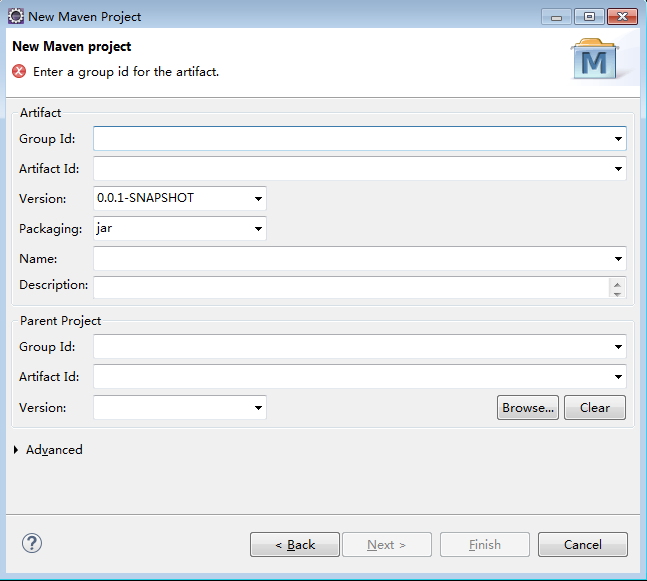Click the Cancel button

[583, 545]
